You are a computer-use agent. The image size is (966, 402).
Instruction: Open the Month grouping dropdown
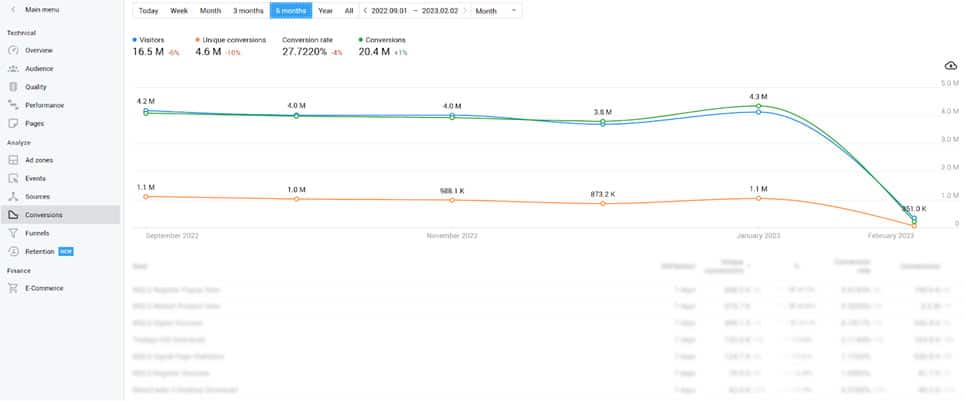(x=496, y=11)
